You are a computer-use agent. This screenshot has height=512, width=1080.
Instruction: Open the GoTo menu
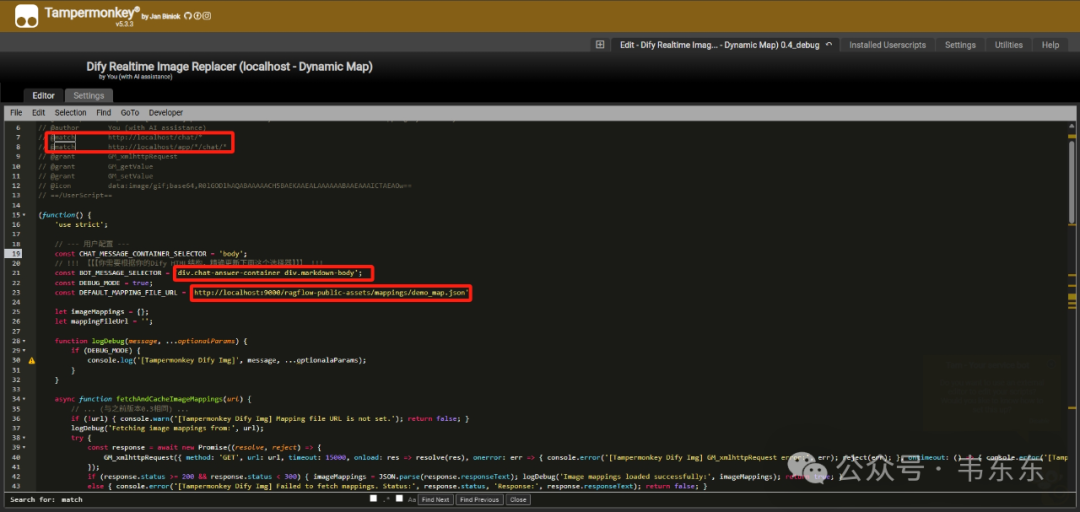pyautogui.click(x=129, y=112)
